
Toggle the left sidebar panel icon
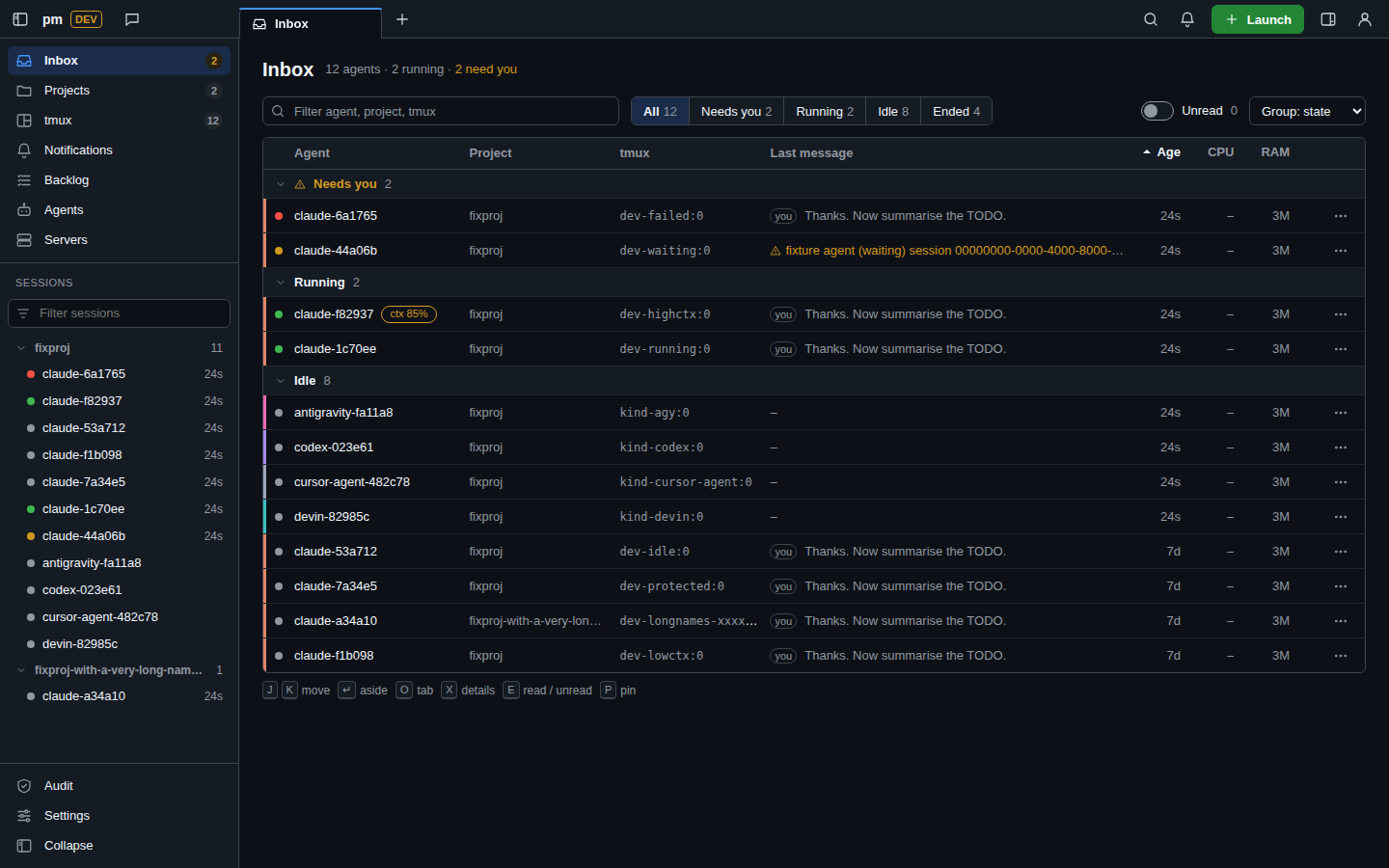[20, 19]
